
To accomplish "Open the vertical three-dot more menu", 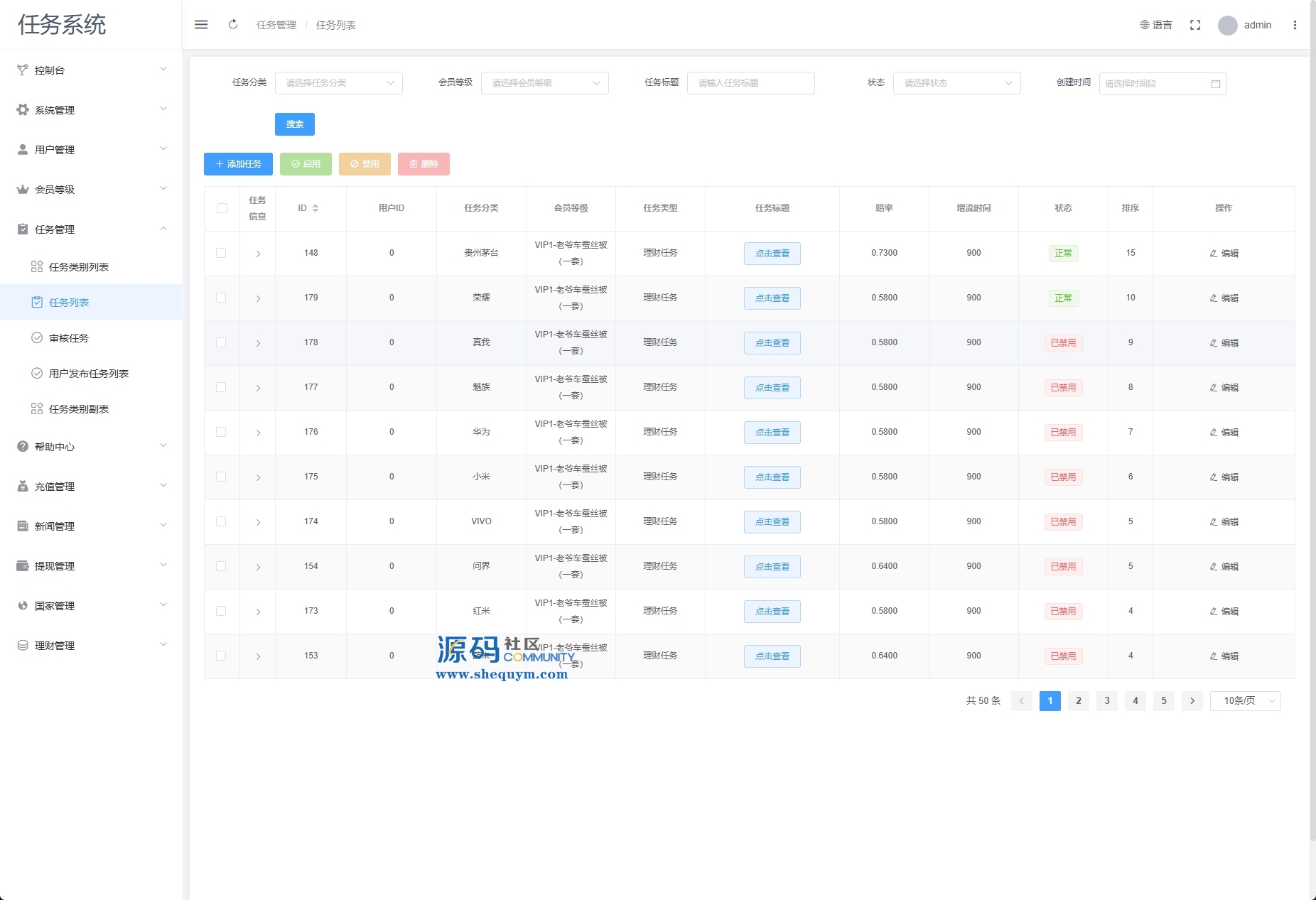I will [1295, 25].
